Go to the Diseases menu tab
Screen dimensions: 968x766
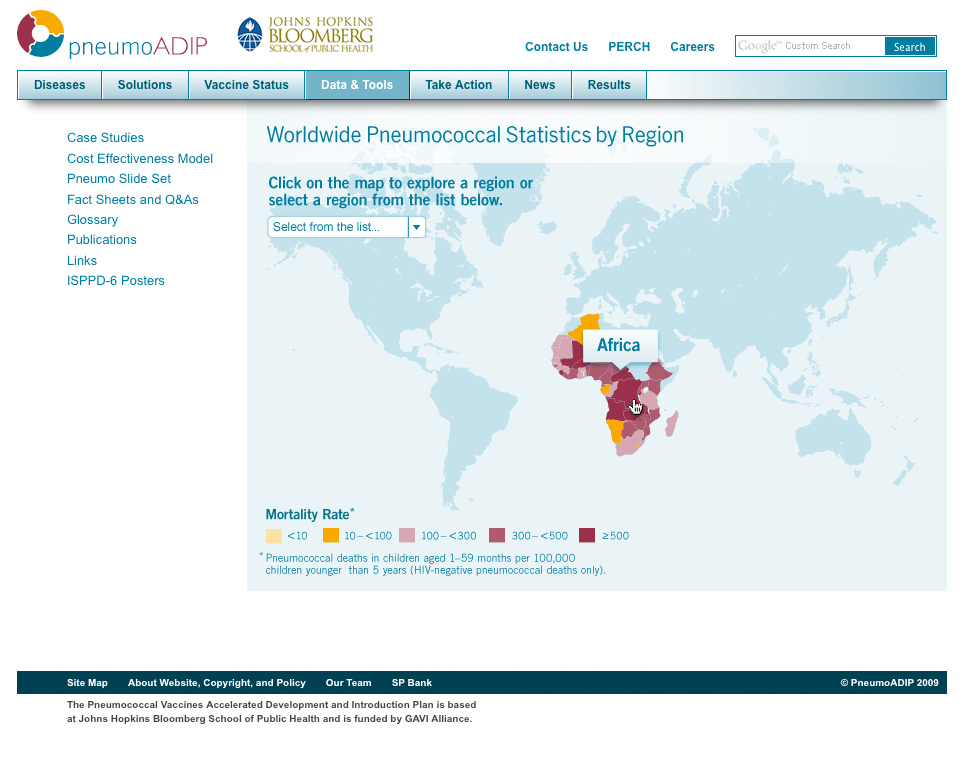coord(60,85)
